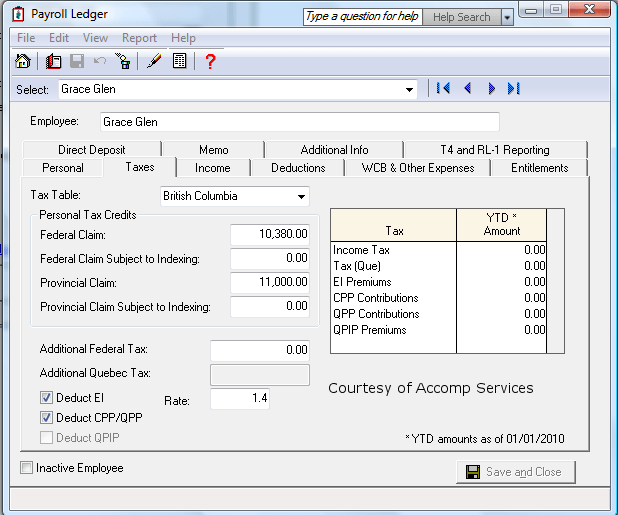Image resolution: width=618 pixels, height=515 pixels.
Task: Click the Help Search button
Action: [x=462, y=17]
